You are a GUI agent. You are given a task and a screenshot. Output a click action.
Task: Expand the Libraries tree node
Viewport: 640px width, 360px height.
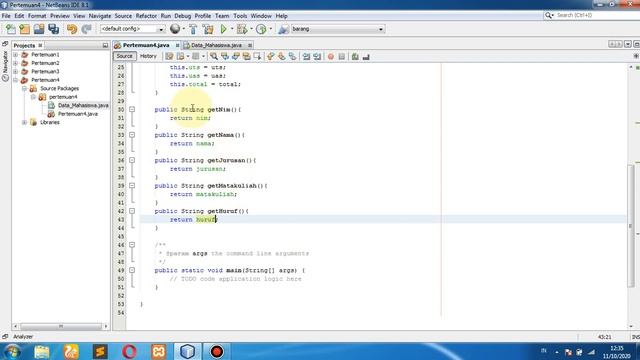click(x=24, y=122)
